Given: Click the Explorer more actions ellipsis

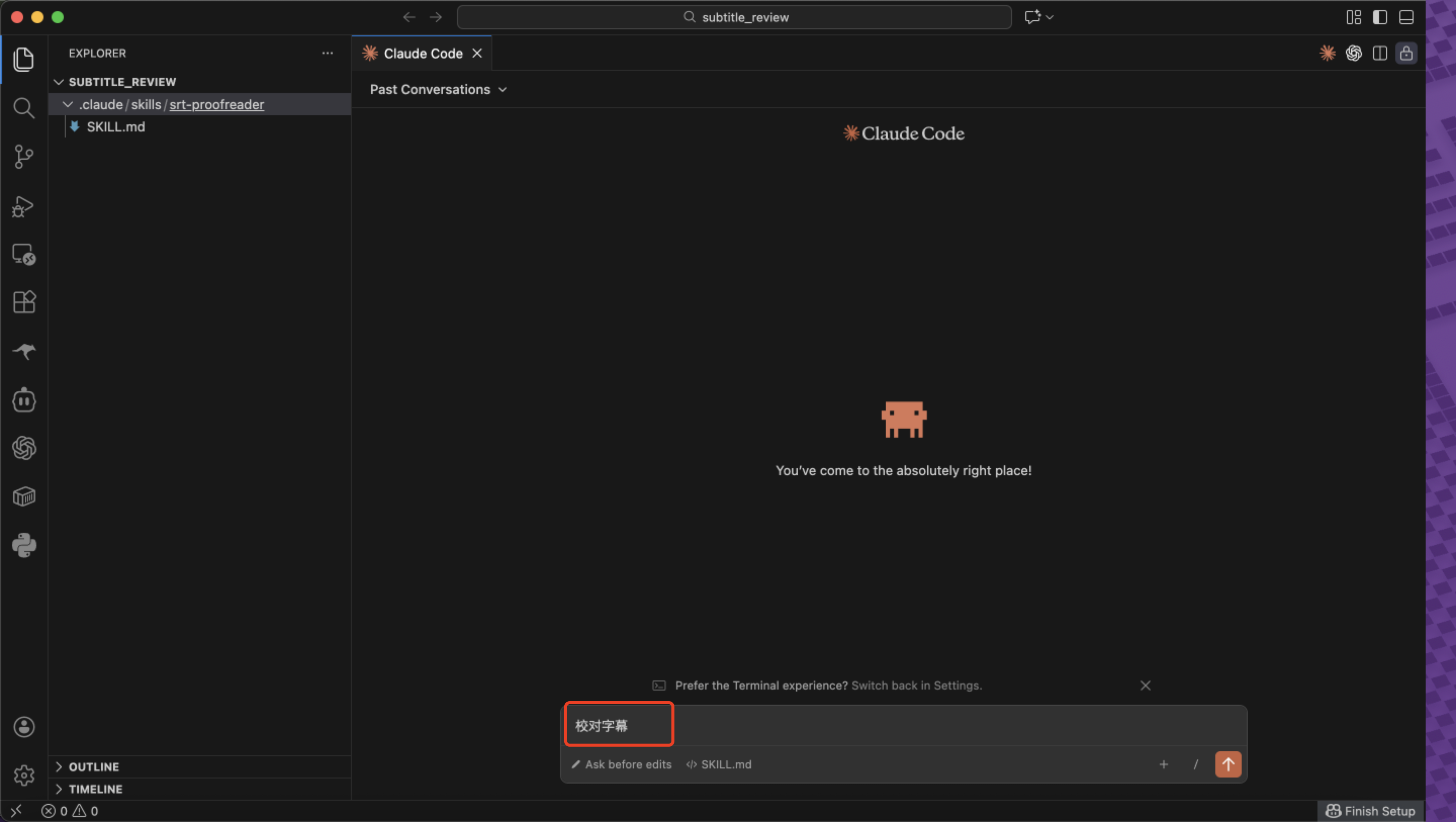Looking at the screenshot, I should click(x=327, y=53).
